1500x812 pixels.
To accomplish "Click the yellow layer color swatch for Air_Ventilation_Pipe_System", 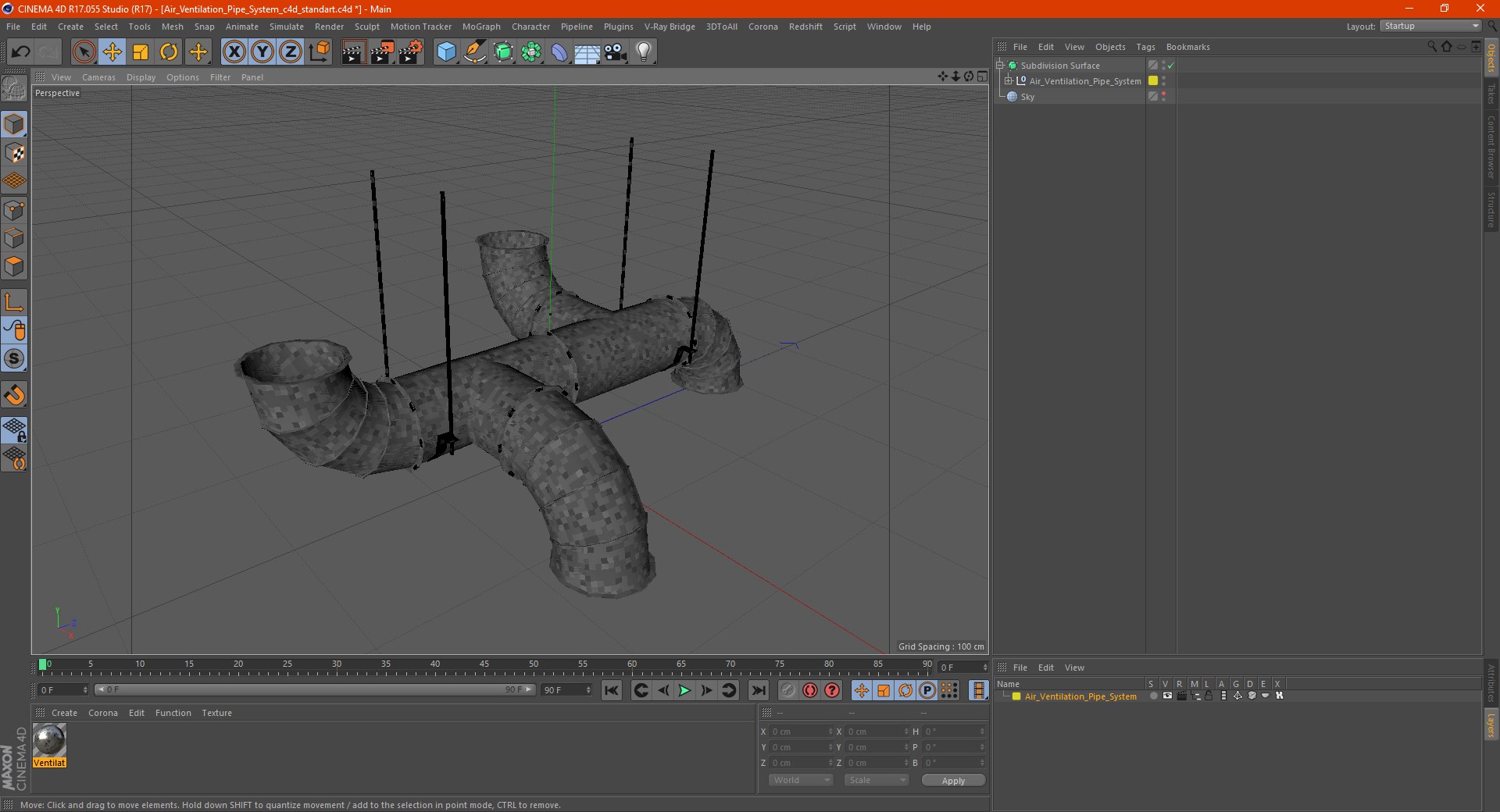I will click(x=1153, y=81).
